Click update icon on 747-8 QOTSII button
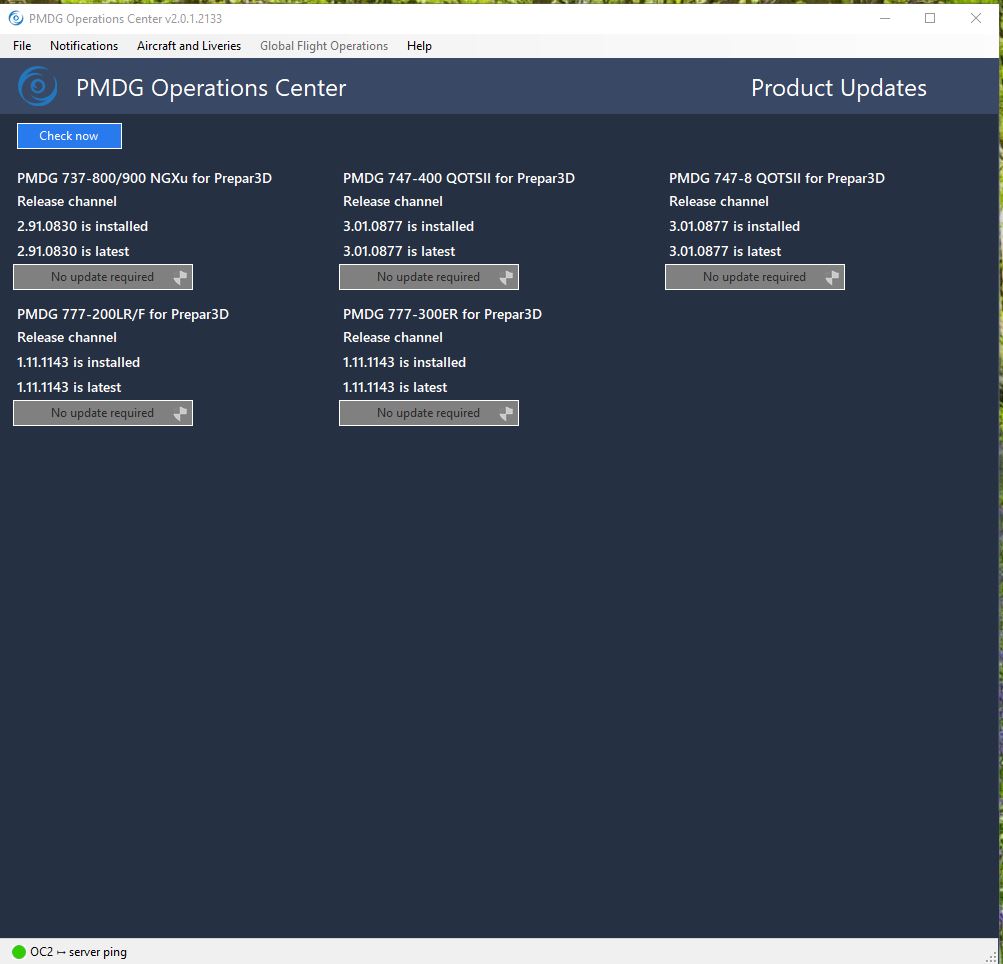The height and width of the screenshot is (964, 1003). click(831, 277)
